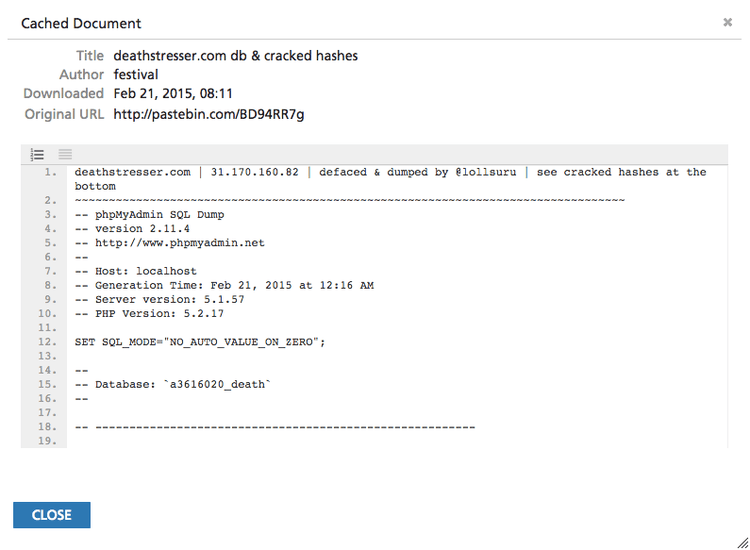Toggle the numbered list line-numbers icon
Viewport: 750px width, 550px height.
coord(37,154)
